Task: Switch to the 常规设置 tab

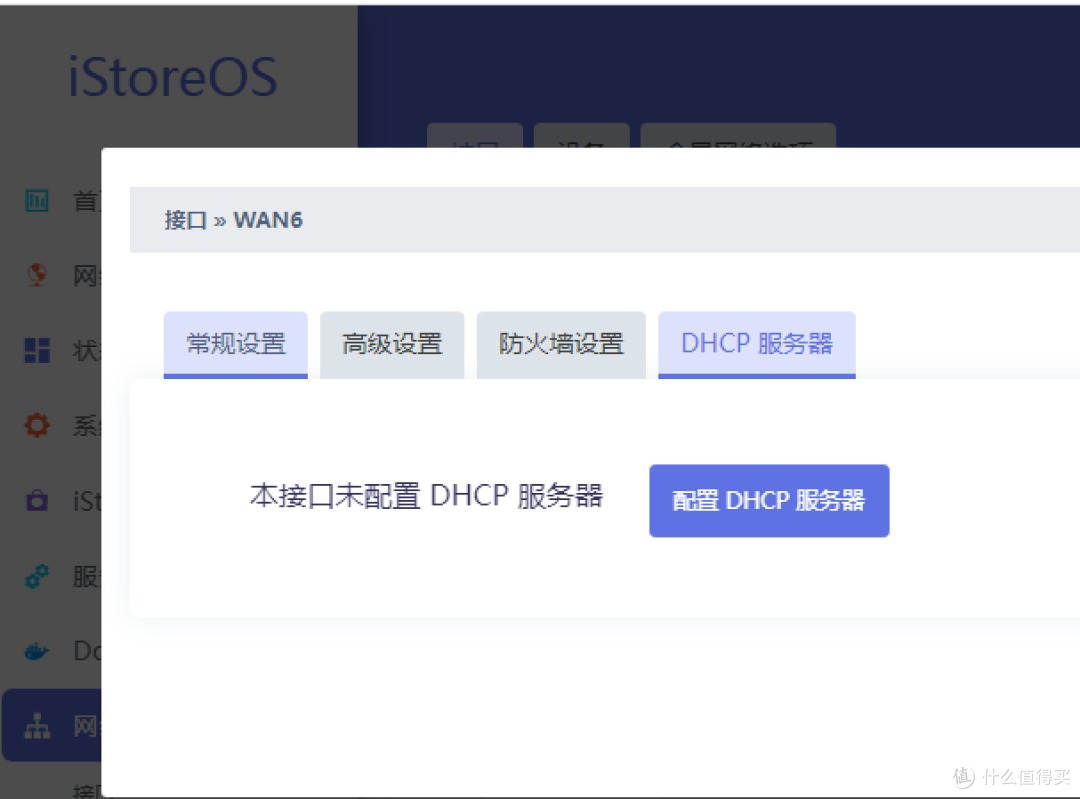Action: click(x=235, y=344)
